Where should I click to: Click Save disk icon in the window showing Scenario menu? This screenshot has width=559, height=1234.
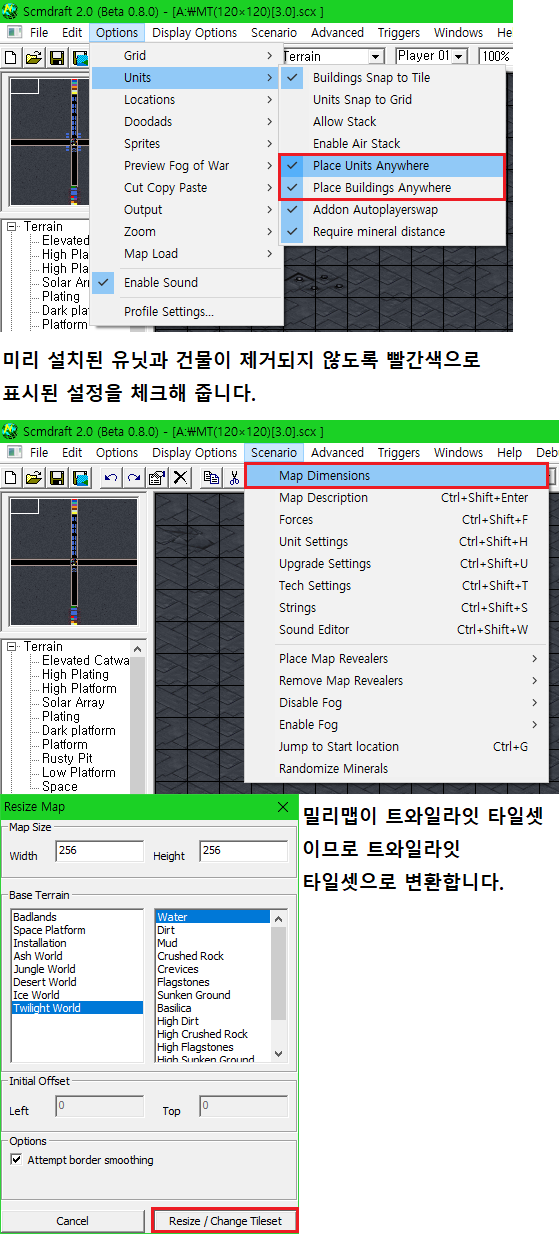point(57,477)
